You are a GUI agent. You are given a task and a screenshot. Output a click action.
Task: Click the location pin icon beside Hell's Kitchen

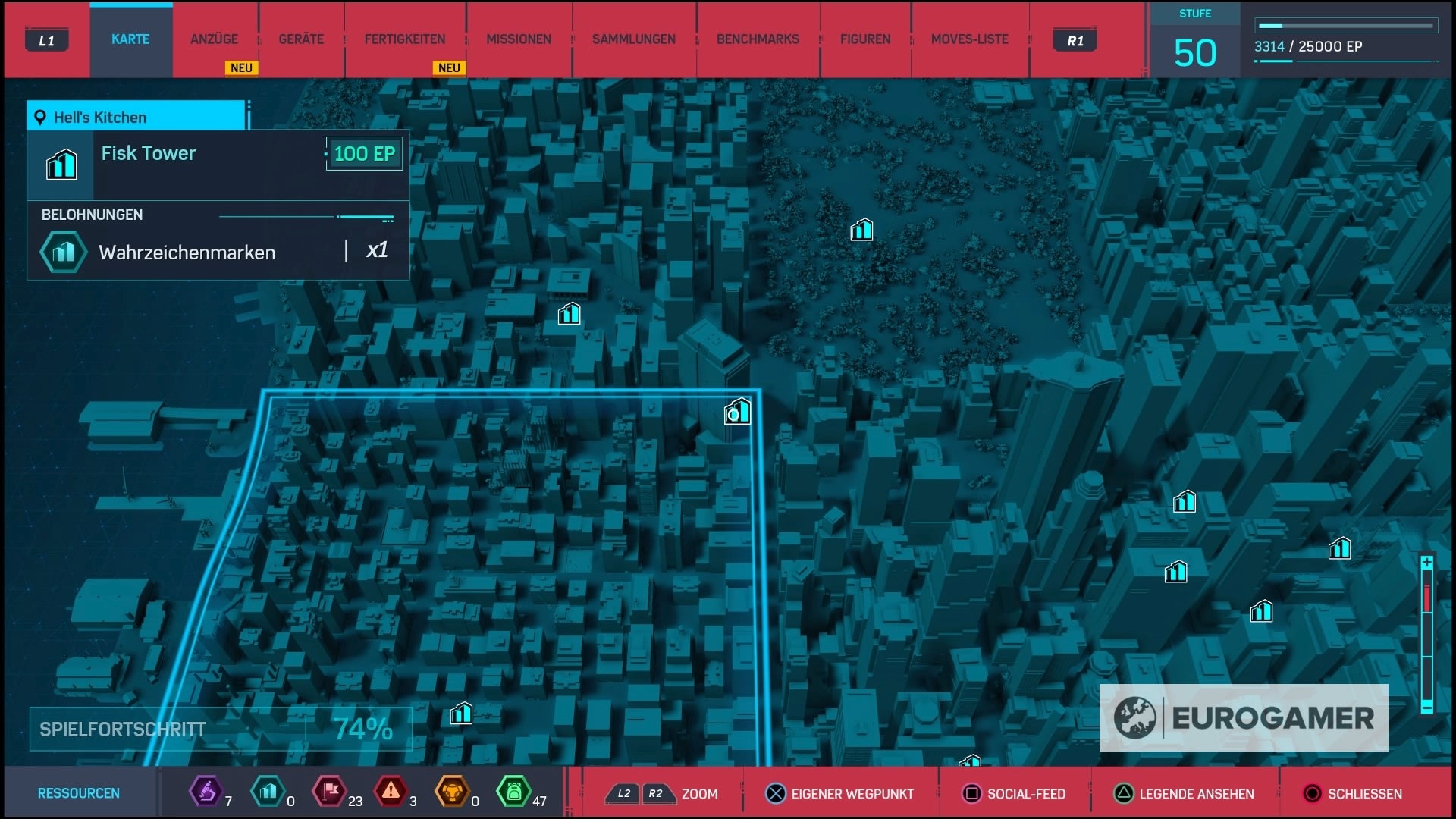click(x=40, y=118)
